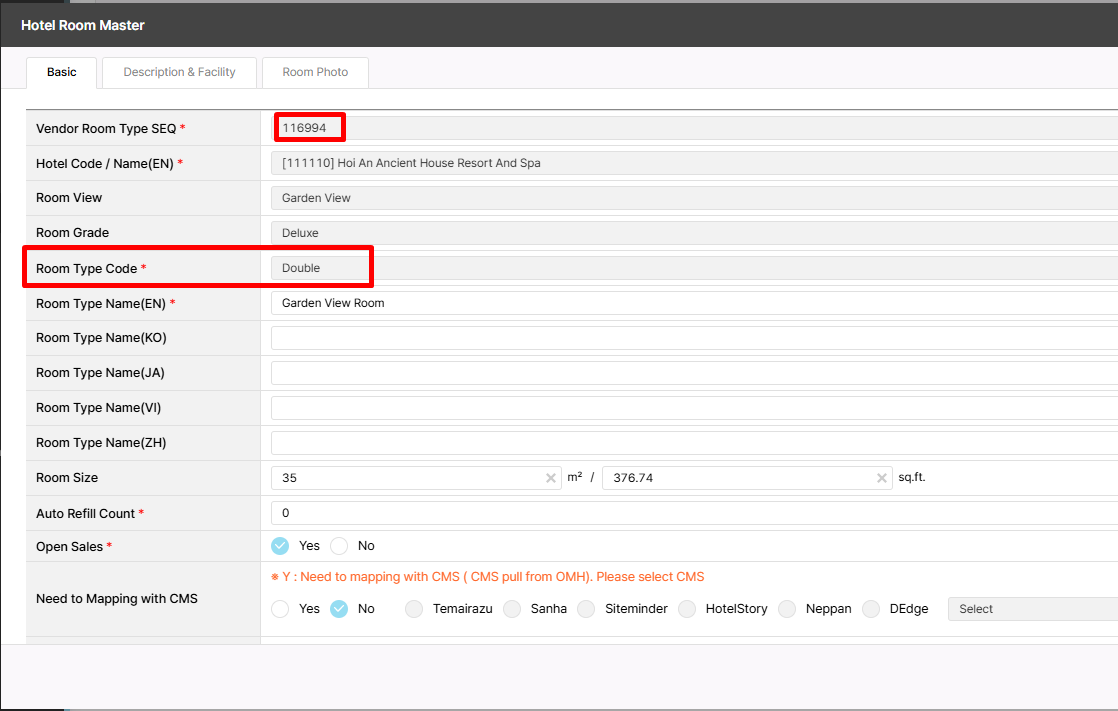Viewport: 1118px width, 711px height.
Task: Select the Siteminder CMS option
Action: click(586, 609)
